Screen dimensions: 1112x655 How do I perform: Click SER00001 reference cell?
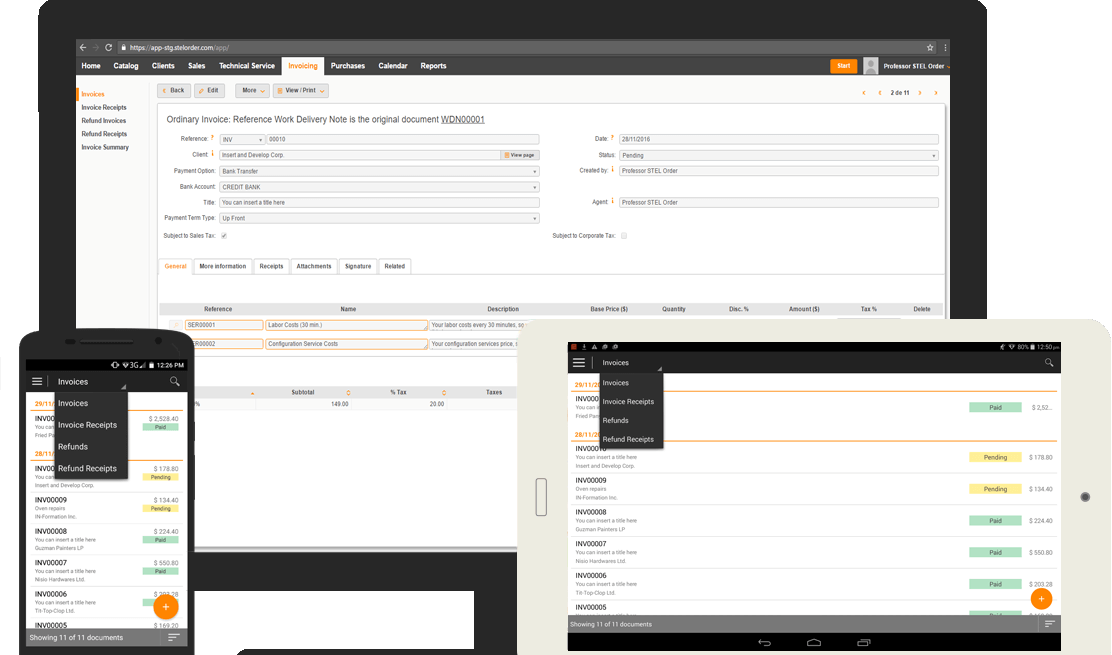(223, 325)
